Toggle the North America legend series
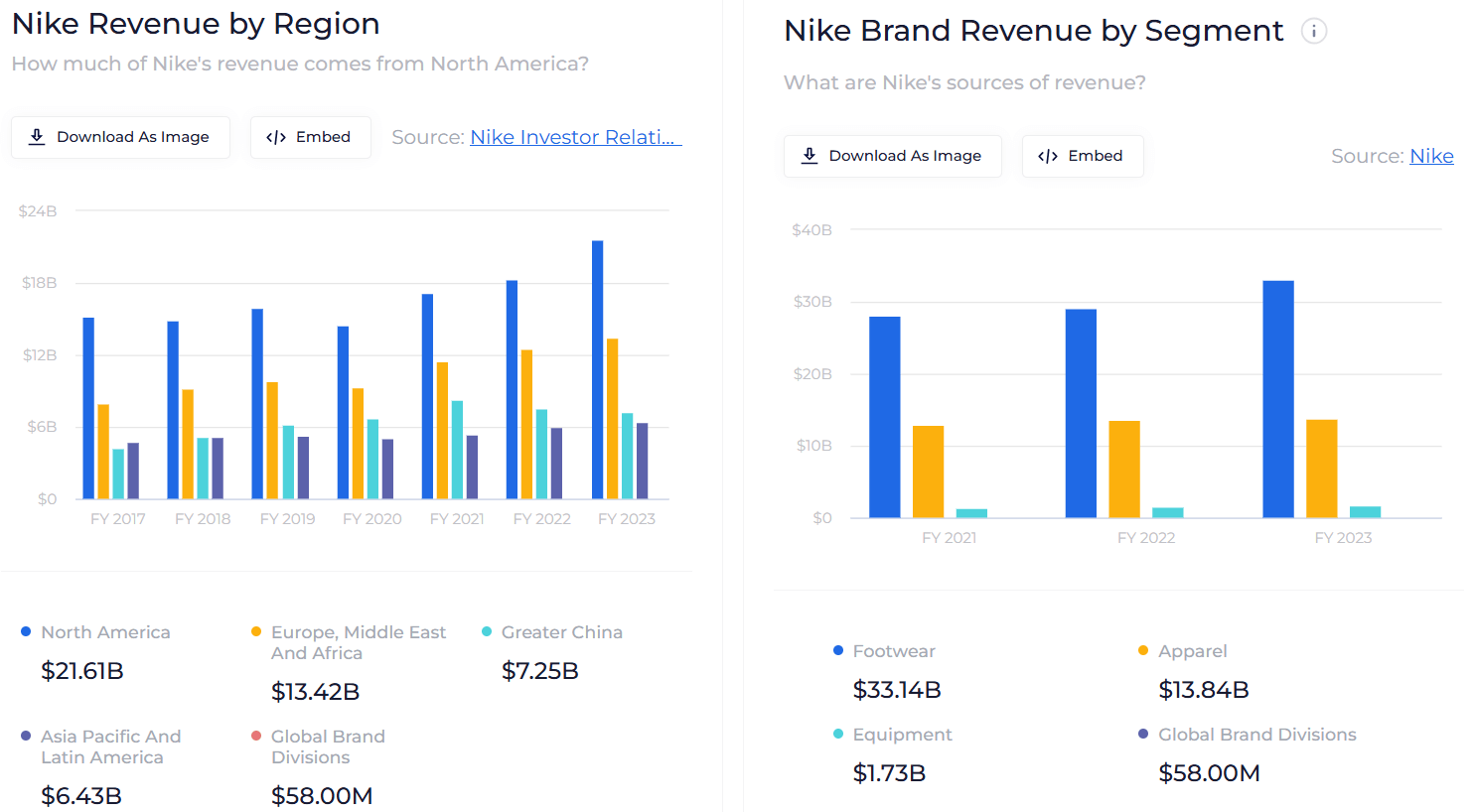The image size is (1474, 812). (x=105, y=632)
